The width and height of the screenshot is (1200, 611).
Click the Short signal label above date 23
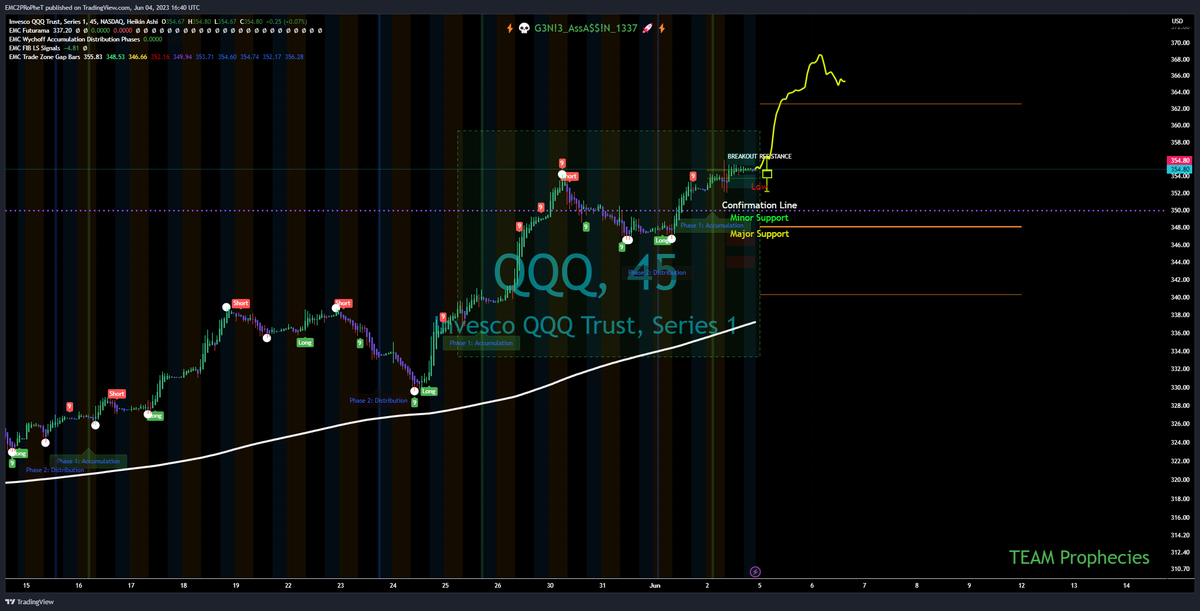(x=343, y=303)
